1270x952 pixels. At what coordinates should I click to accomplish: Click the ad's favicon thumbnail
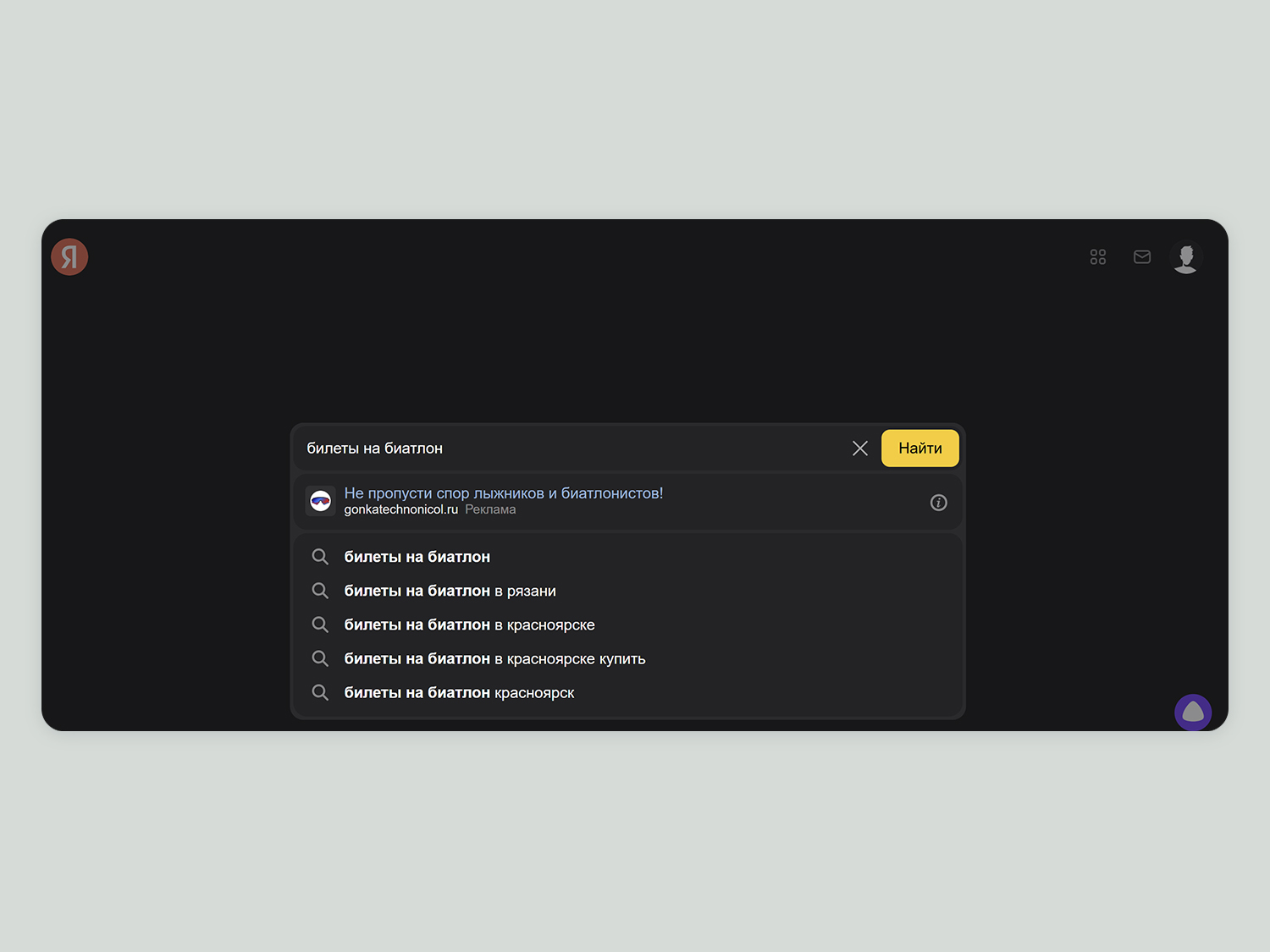click(x=320, y=502)
